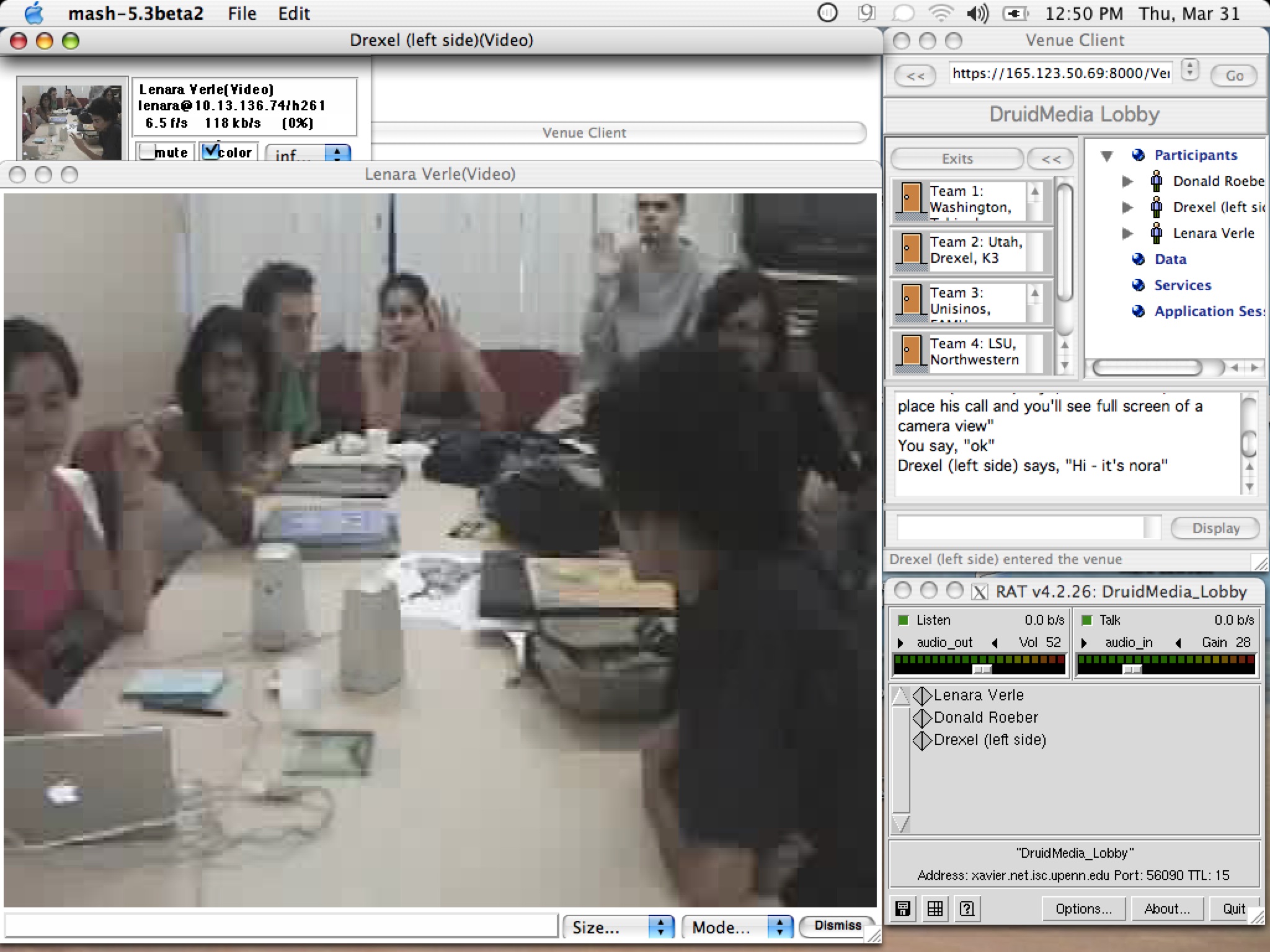The height and width of the screenshot is (952, 1270).
Task: Select the Participants globe icon
Action: (1138, 155)
